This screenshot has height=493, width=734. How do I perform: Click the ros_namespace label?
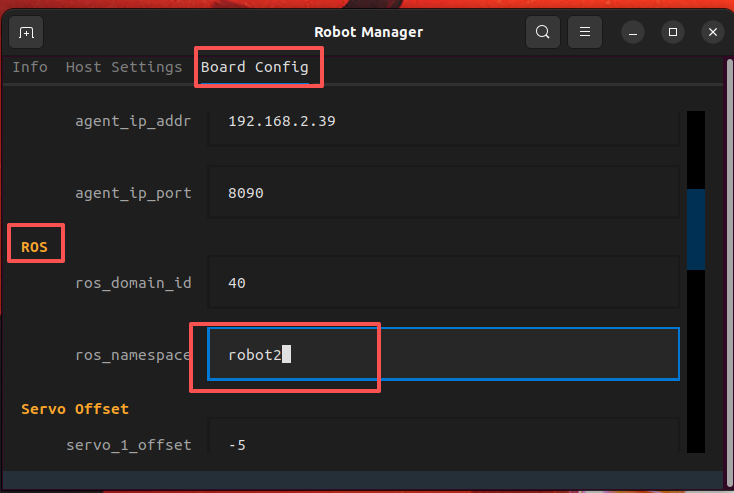click(133, 355)
